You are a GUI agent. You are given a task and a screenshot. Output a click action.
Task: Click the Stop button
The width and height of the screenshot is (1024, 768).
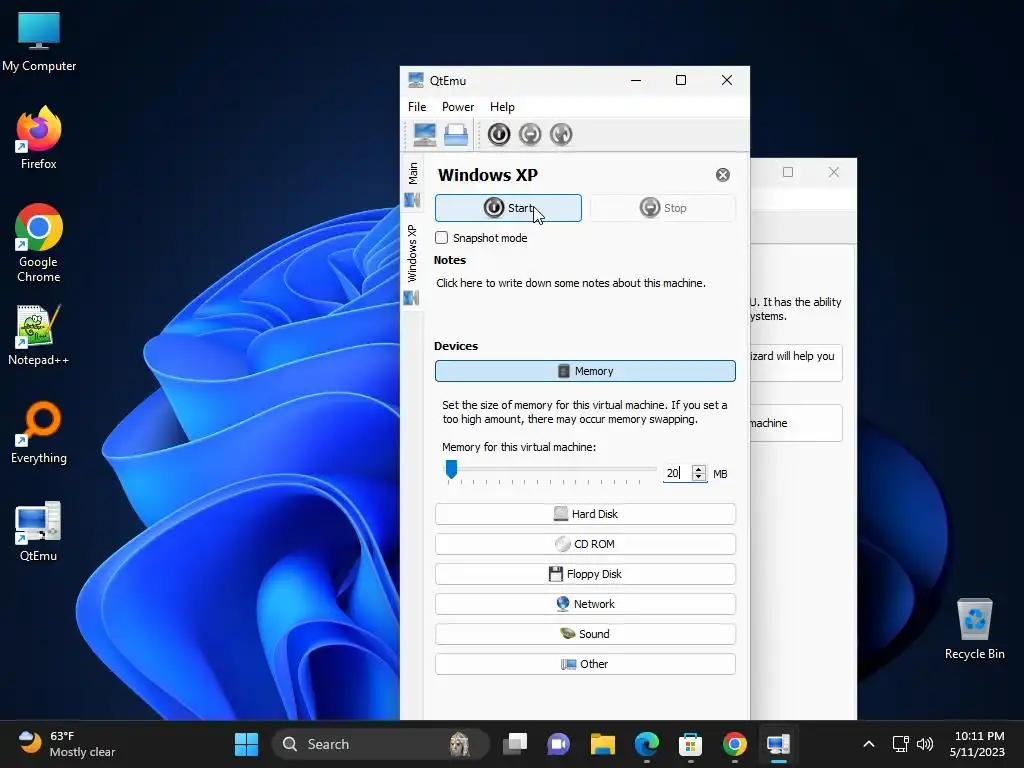(662, 208)
